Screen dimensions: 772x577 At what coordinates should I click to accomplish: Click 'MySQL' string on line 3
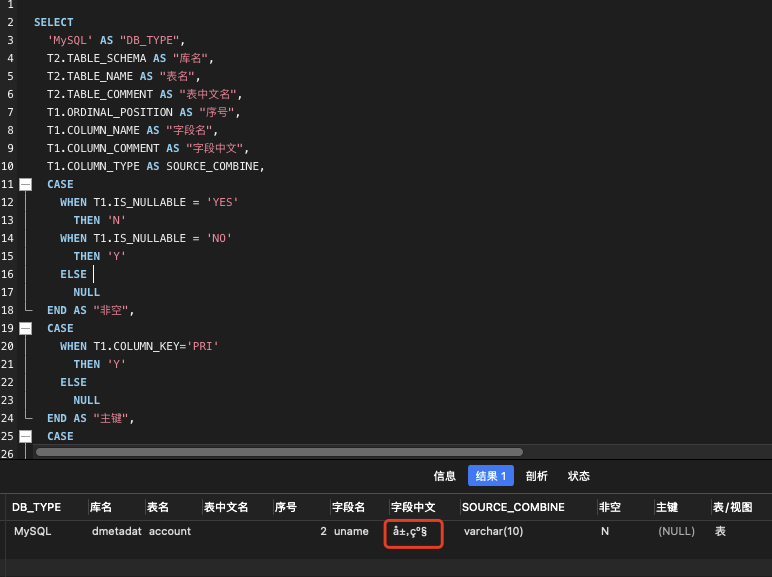pyautogui.click(x=70, y=40)
